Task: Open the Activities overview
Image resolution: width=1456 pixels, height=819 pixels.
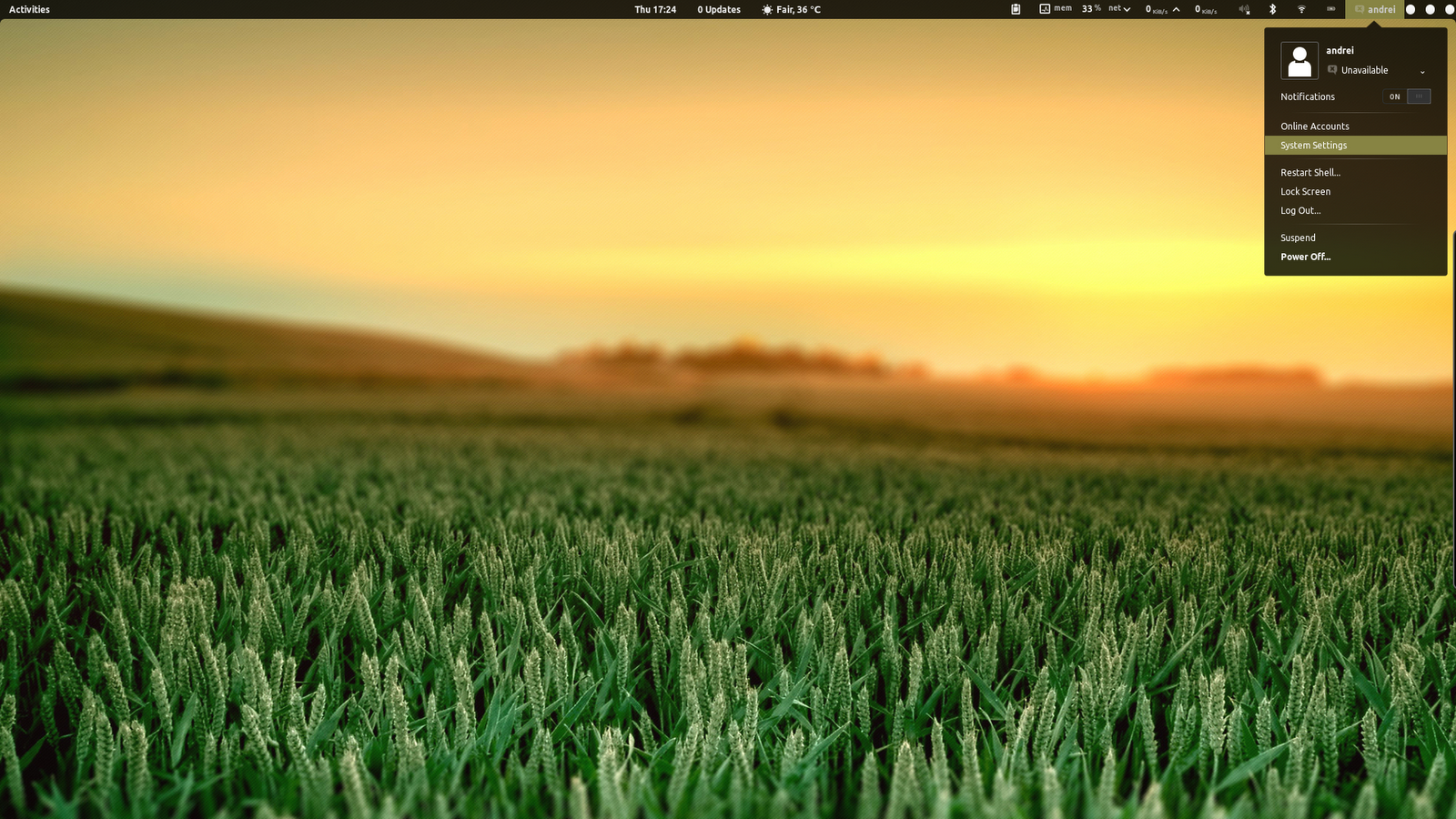Action: coord(27,9)
